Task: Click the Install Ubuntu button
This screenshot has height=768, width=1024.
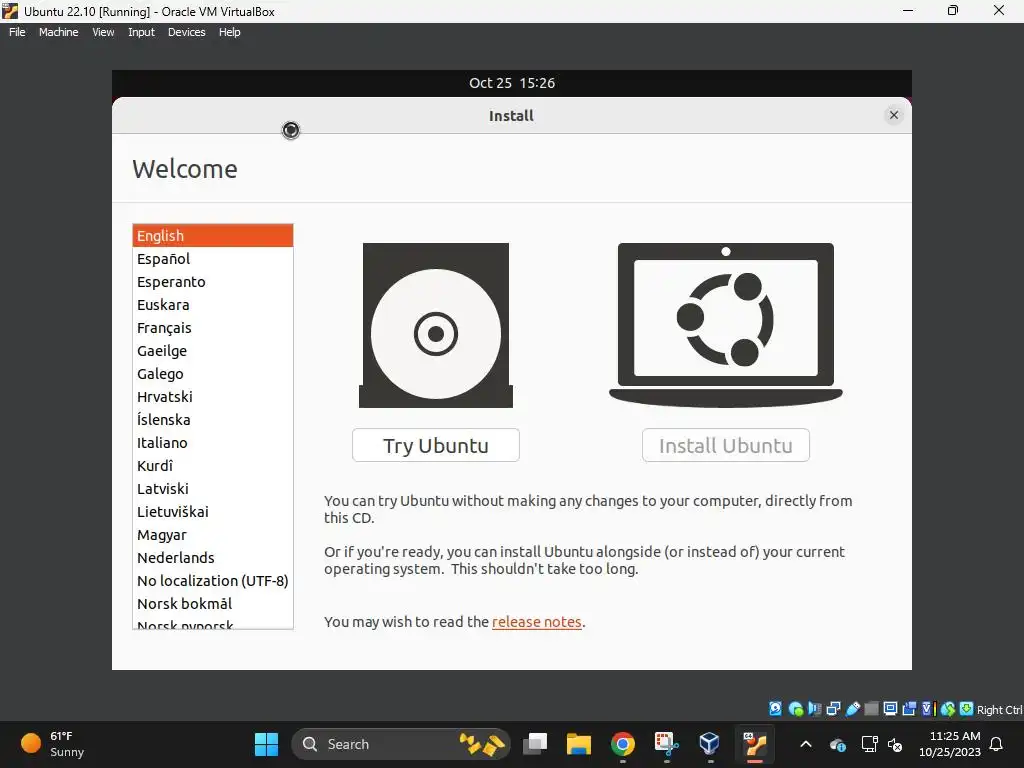Action: pos(726,445)
